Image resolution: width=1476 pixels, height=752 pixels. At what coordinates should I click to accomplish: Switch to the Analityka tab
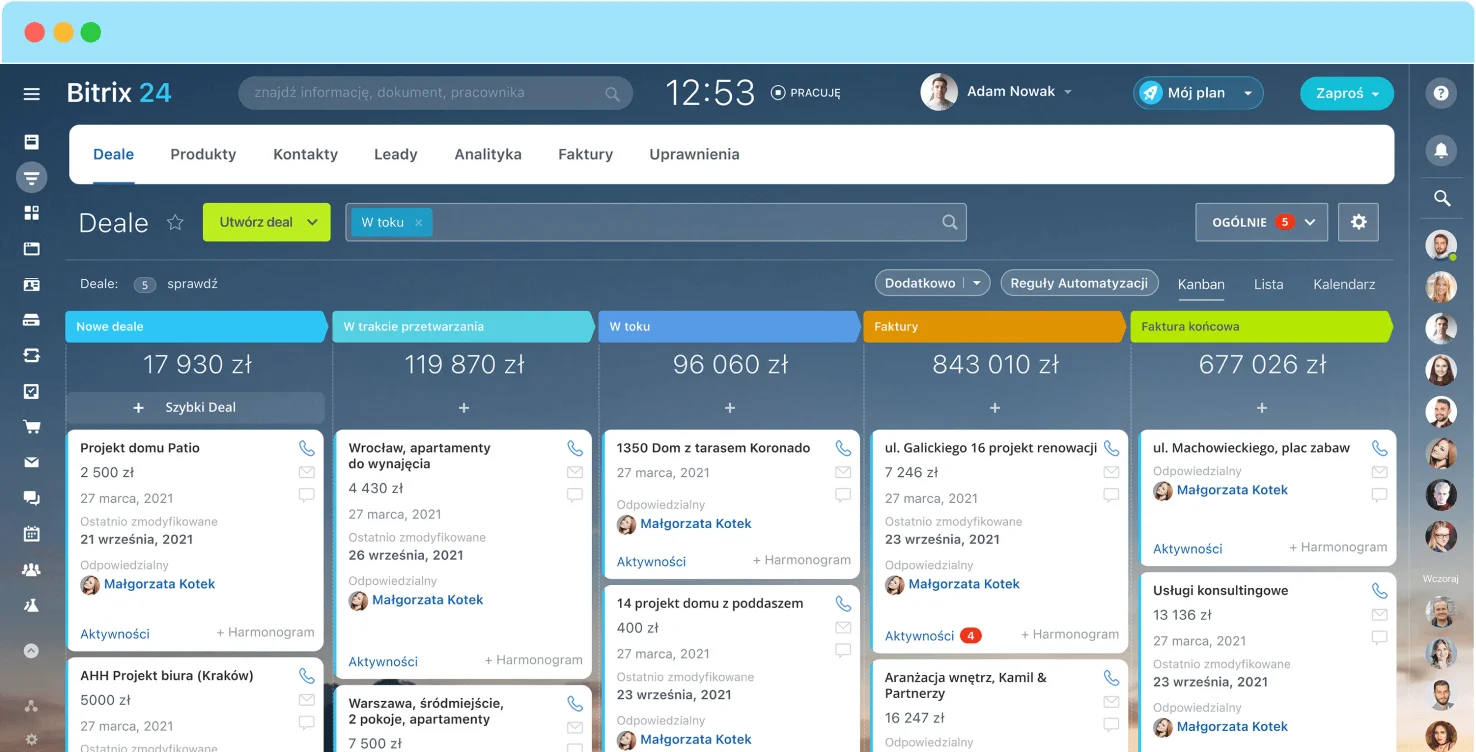[x=488, y=154]
